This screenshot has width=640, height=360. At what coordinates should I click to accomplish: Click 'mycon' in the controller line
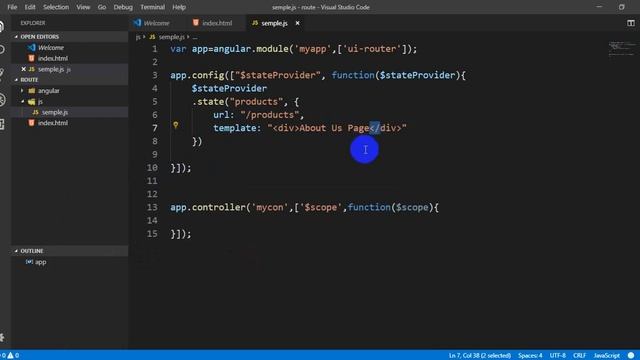click(269, 207)
